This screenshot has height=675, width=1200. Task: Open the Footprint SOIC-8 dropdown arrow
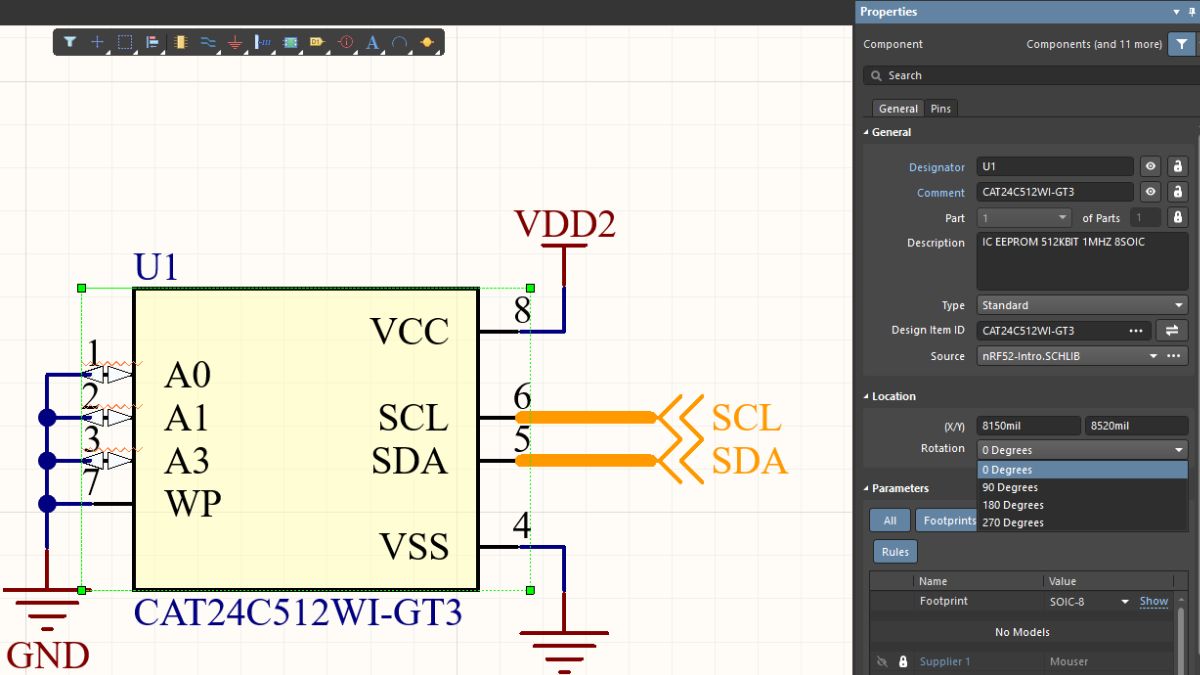1125,602
